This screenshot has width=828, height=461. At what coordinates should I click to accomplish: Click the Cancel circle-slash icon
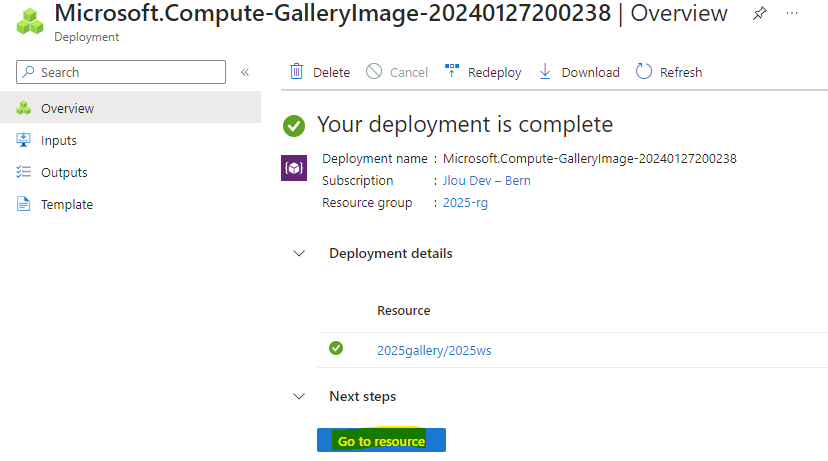click(x=374, y=71)
